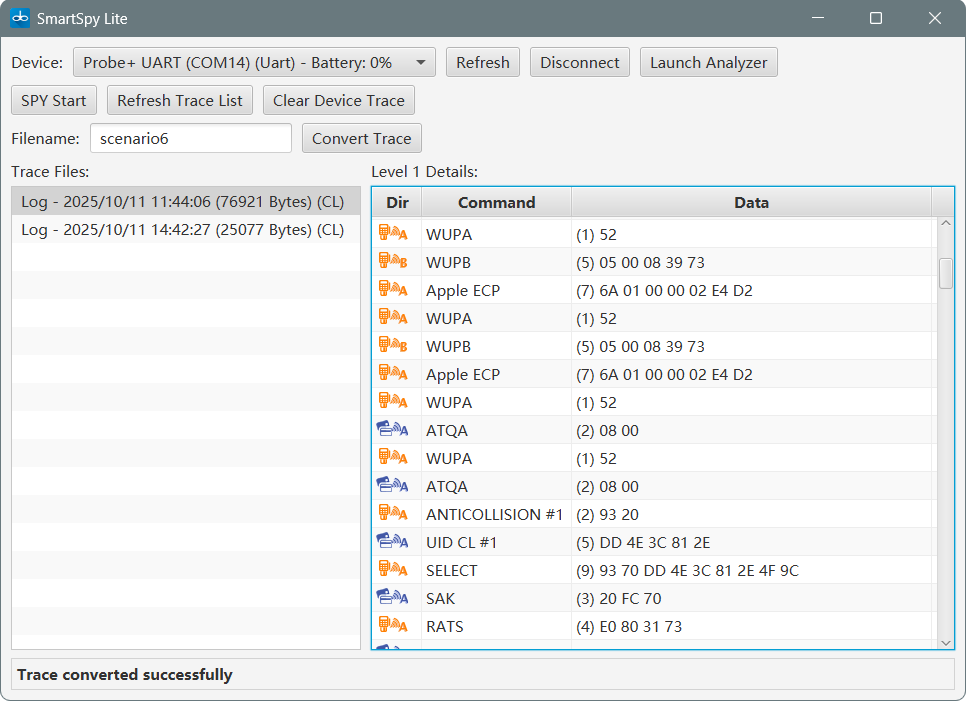
Task: Click the type B direction icon of the second WUPB row
Action: [392, 346]
